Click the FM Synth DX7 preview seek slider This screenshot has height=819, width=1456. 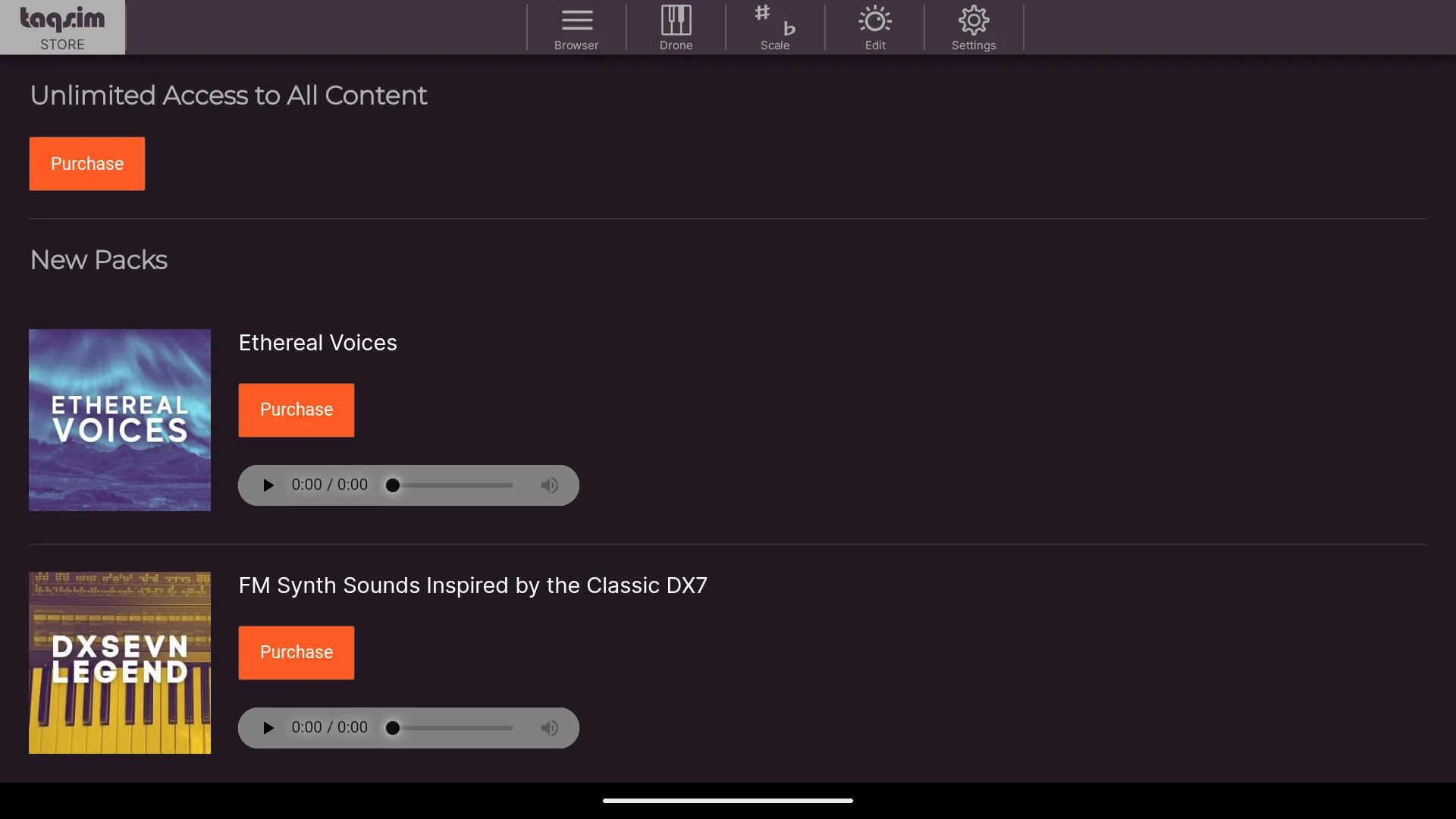[x=450, y=728]
